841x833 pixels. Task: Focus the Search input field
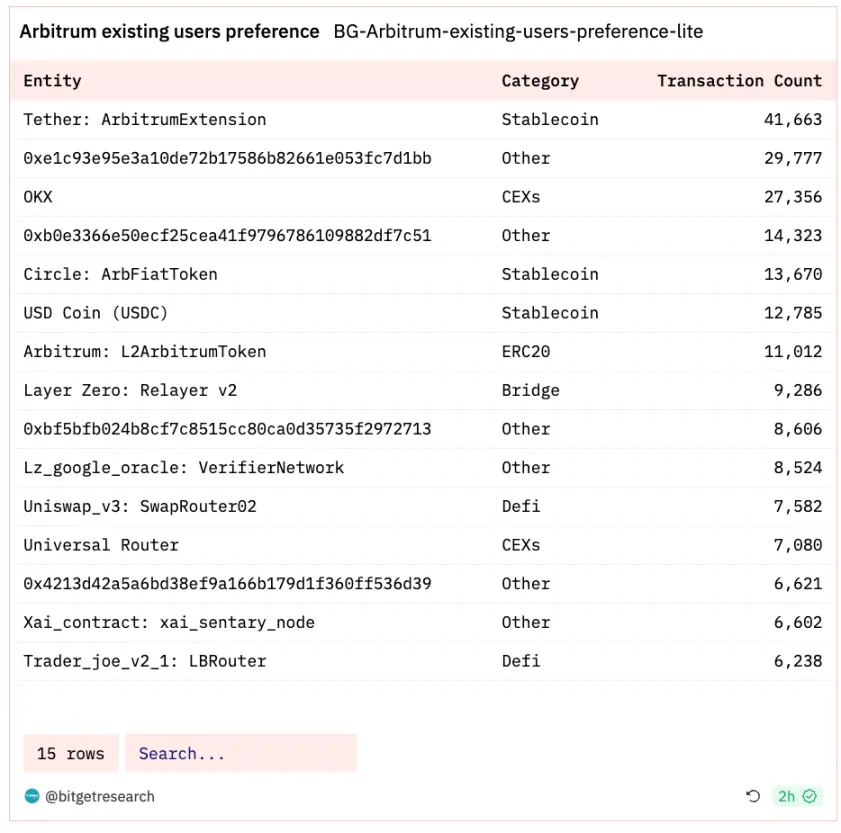point(240,754)
